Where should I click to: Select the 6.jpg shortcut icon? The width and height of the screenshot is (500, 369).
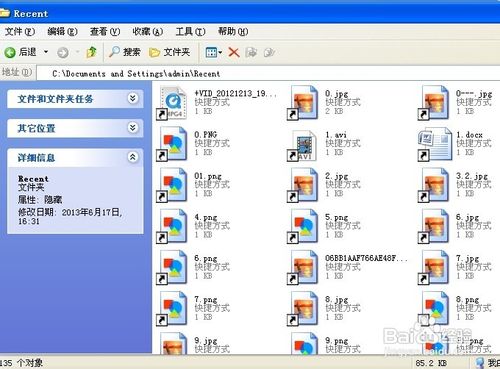coord(433,226)
